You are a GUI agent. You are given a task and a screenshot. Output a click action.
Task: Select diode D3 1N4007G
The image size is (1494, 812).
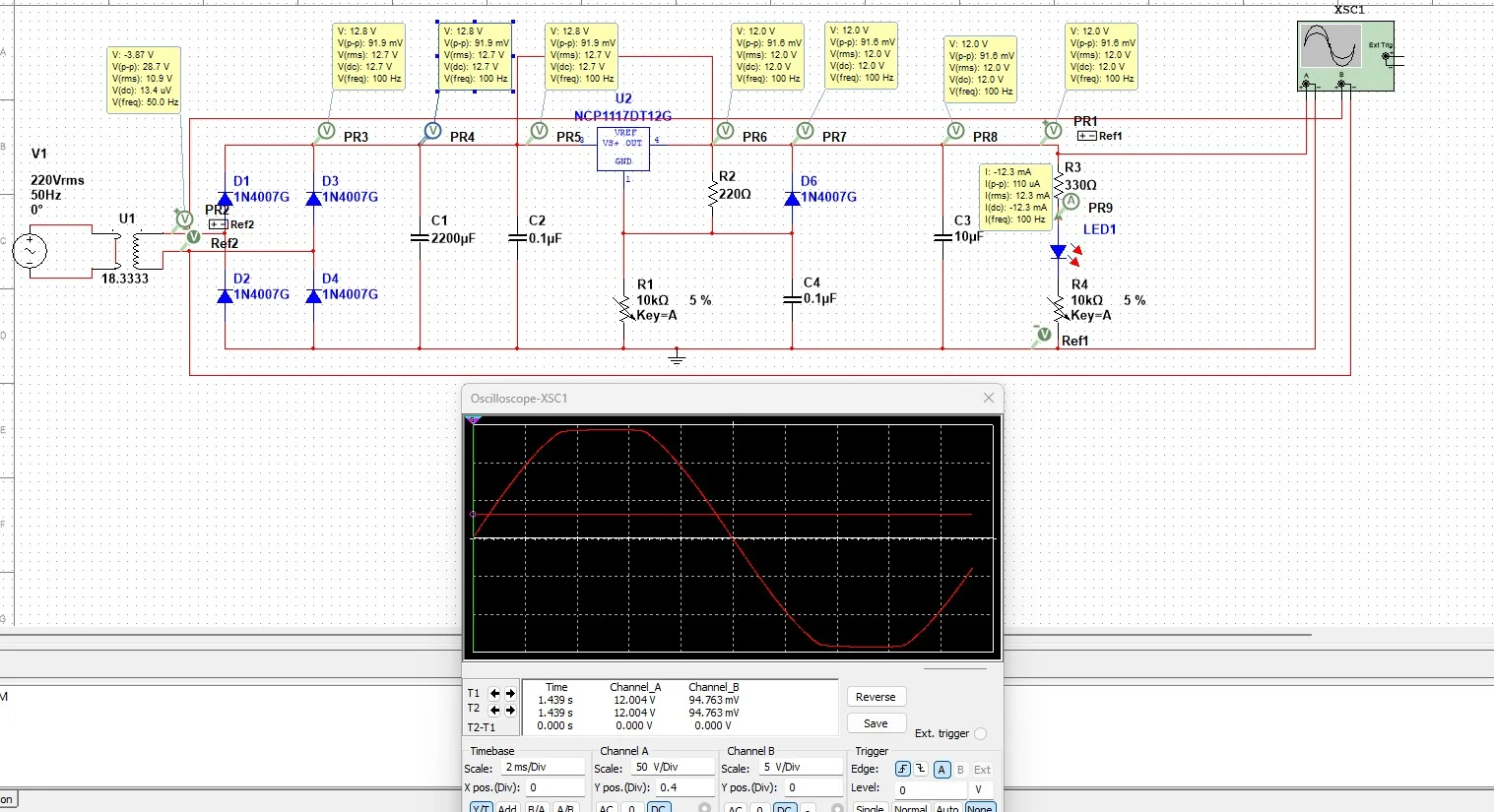click(314, 198)
